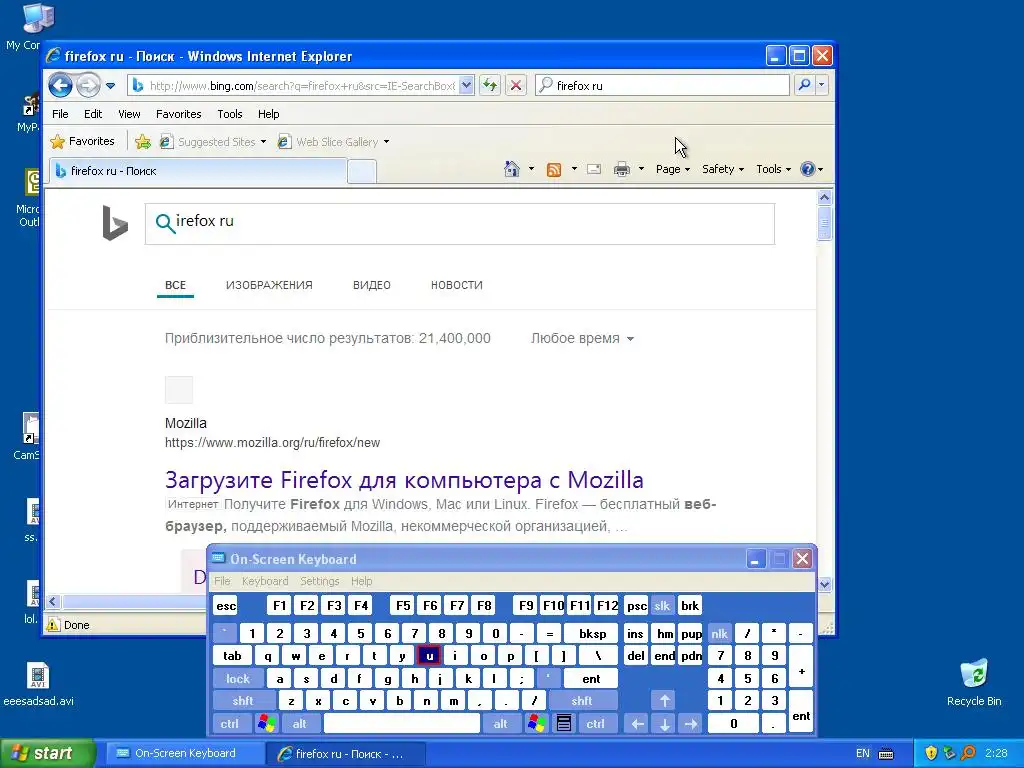The image size is (1024, 768).
Task: Open the File menu in Internet Explorer
Action: [60, 114]
